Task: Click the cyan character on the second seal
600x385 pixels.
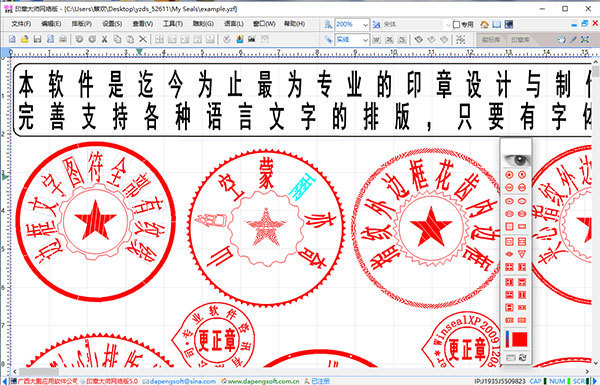Action: 302,186
